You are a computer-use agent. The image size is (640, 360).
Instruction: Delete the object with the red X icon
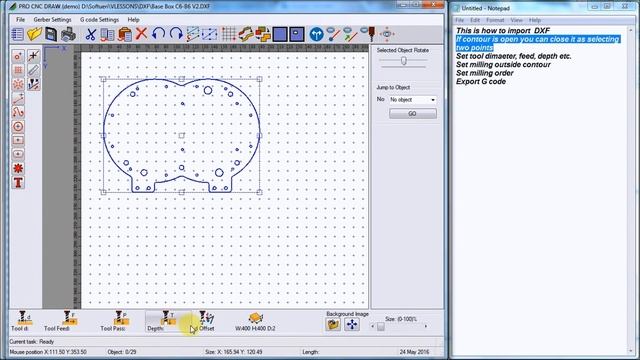click(x=141, y=33)
